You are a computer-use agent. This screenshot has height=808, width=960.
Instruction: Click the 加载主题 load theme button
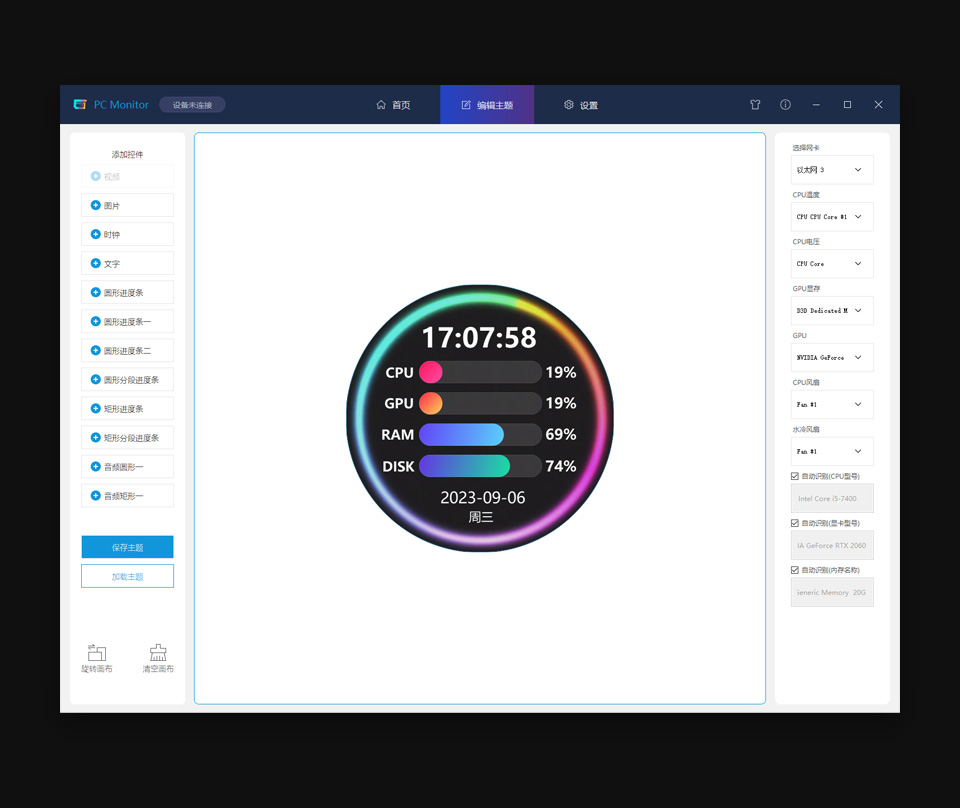pos(127,576)
